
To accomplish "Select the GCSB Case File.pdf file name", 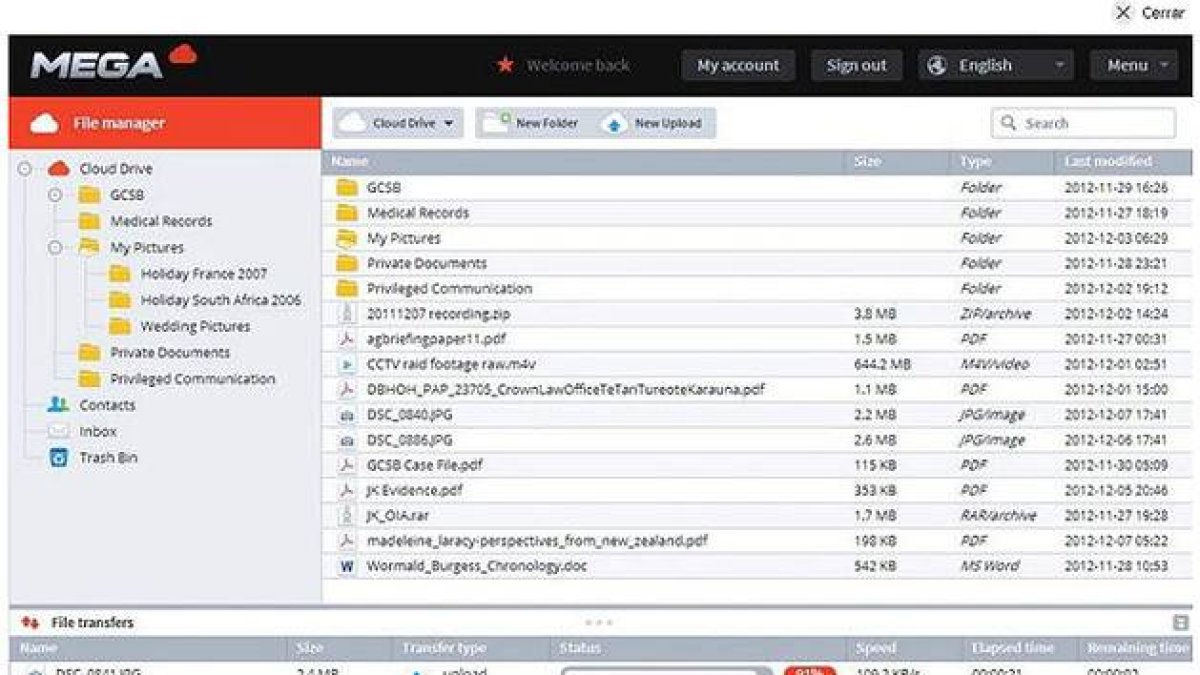I will pyautogui.click(x=425, y=465).
